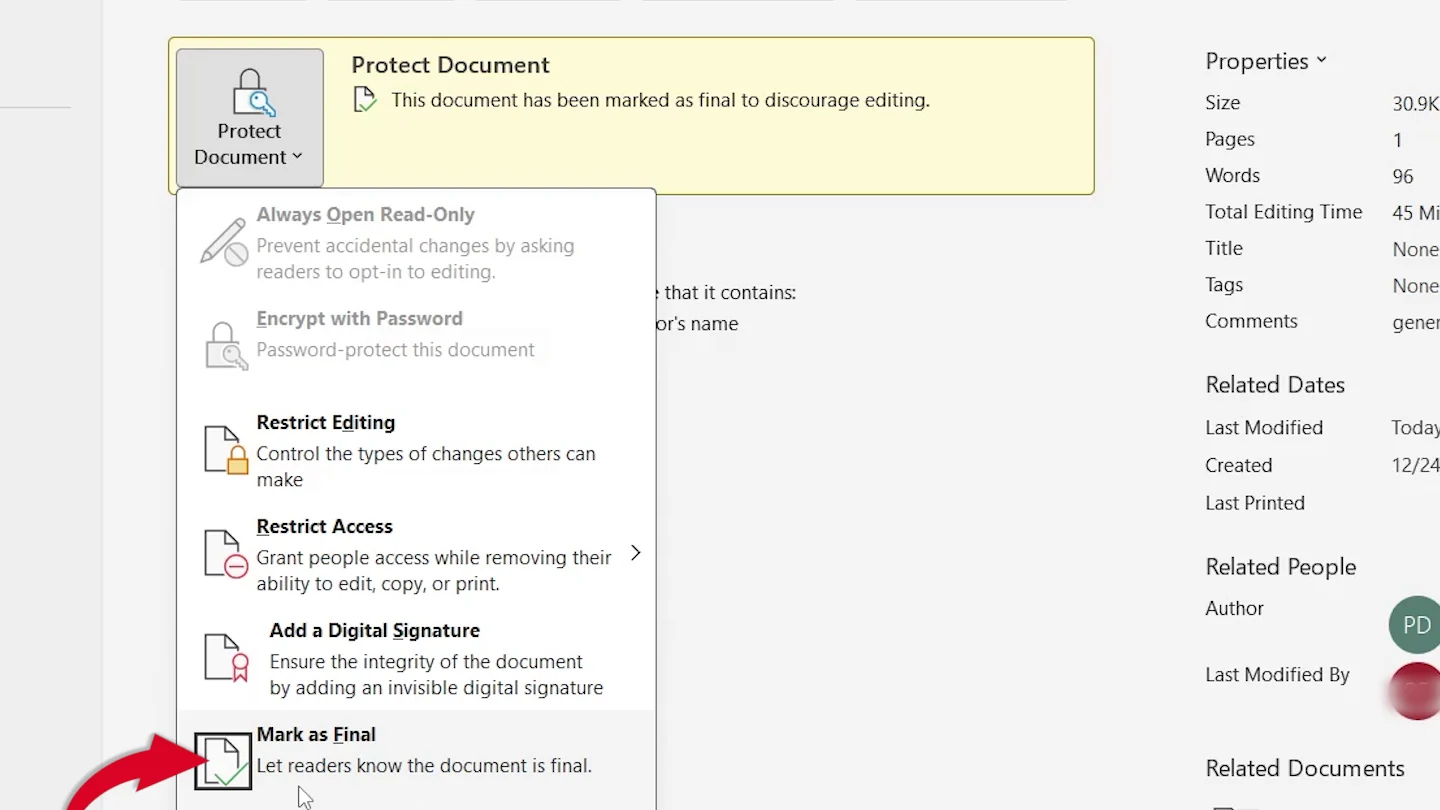Click the Mark as Final checkmark icon
Viewport: 1440px width, 810px height.
[223, 761]
